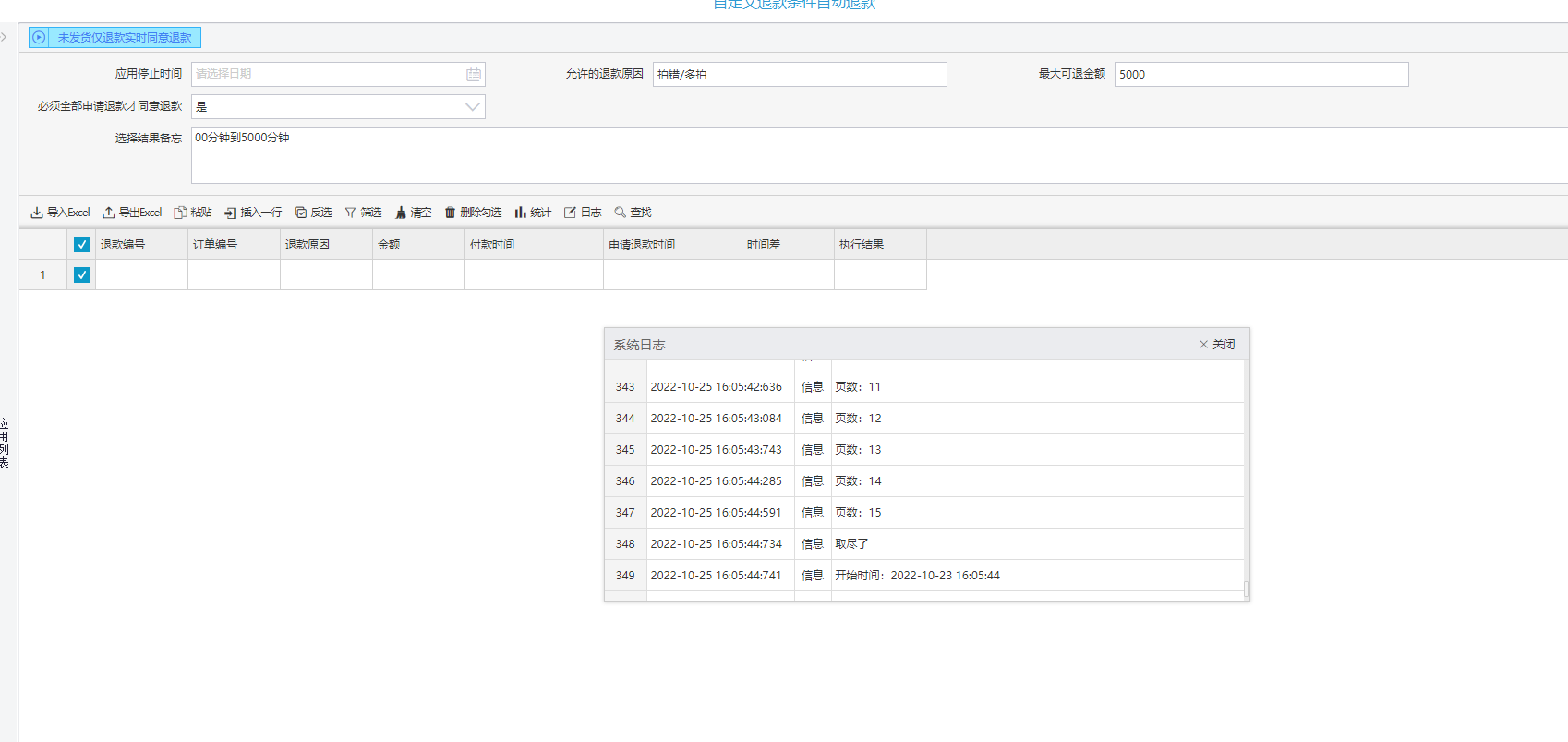Select log entry 343 页数：11
1568x742 pixels.
coord(924,387)
